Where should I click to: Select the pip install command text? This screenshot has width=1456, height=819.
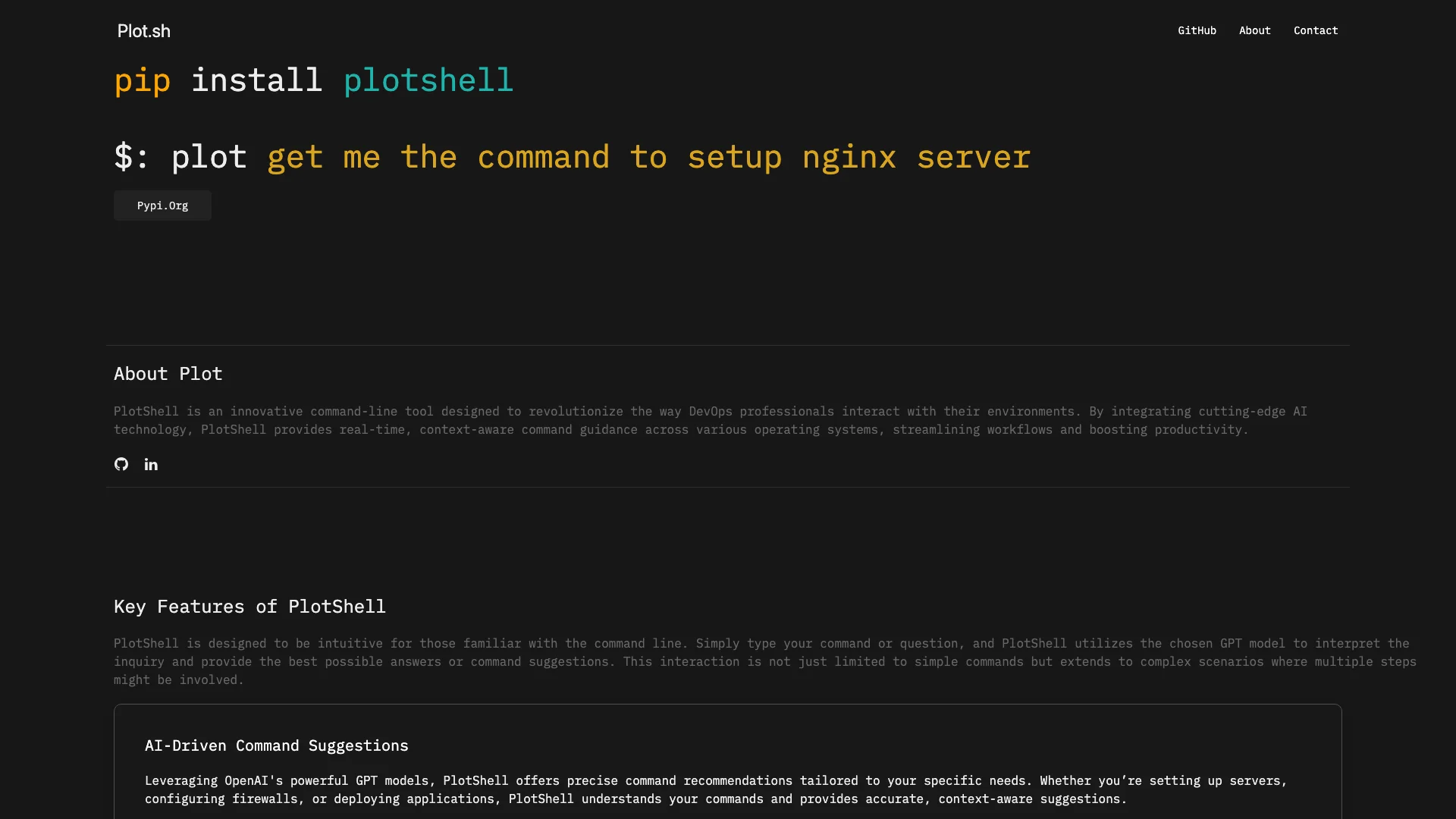click(313, 78)
